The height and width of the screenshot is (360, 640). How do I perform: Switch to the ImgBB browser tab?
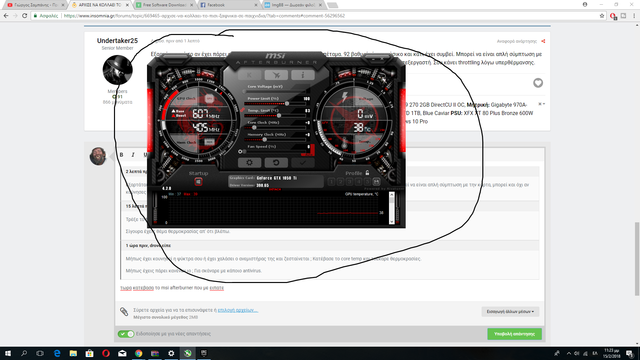(x=293, y=5)
